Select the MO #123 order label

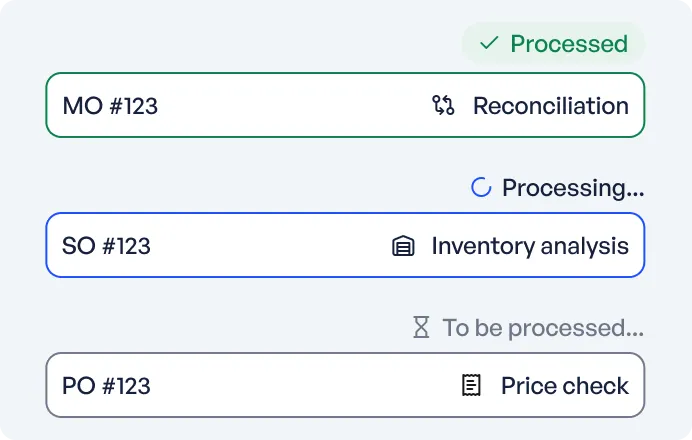tap(110, 105)
